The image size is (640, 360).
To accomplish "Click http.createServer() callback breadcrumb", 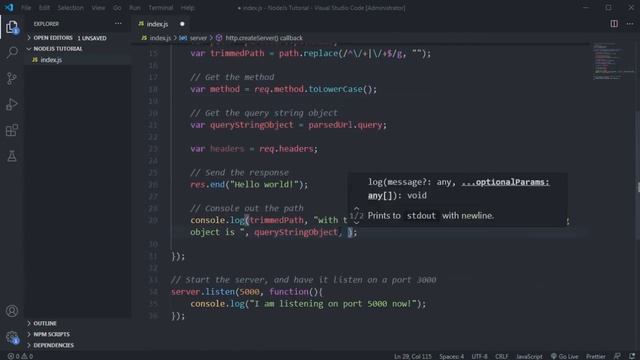I will coord(260,38).
